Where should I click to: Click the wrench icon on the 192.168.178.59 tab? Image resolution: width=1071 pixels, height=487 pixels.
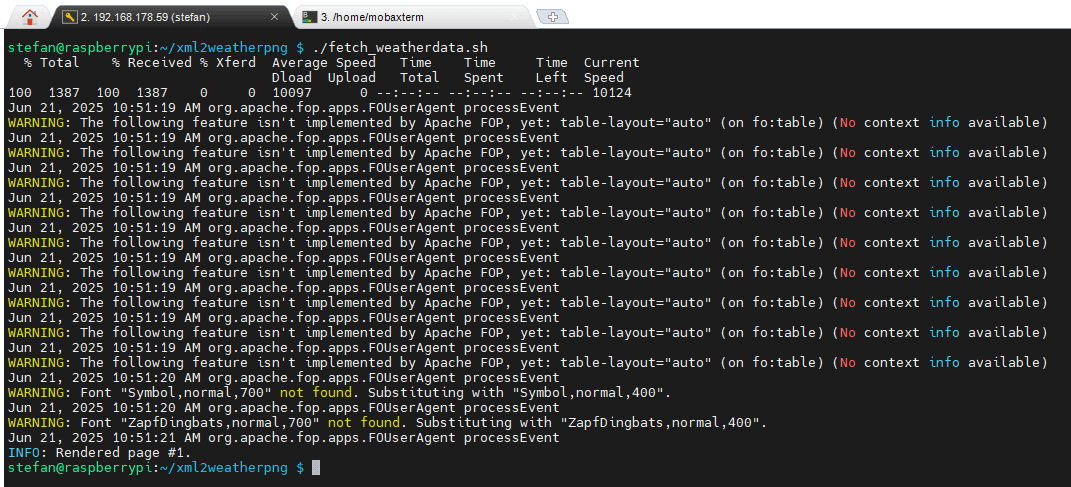(70, 17)
